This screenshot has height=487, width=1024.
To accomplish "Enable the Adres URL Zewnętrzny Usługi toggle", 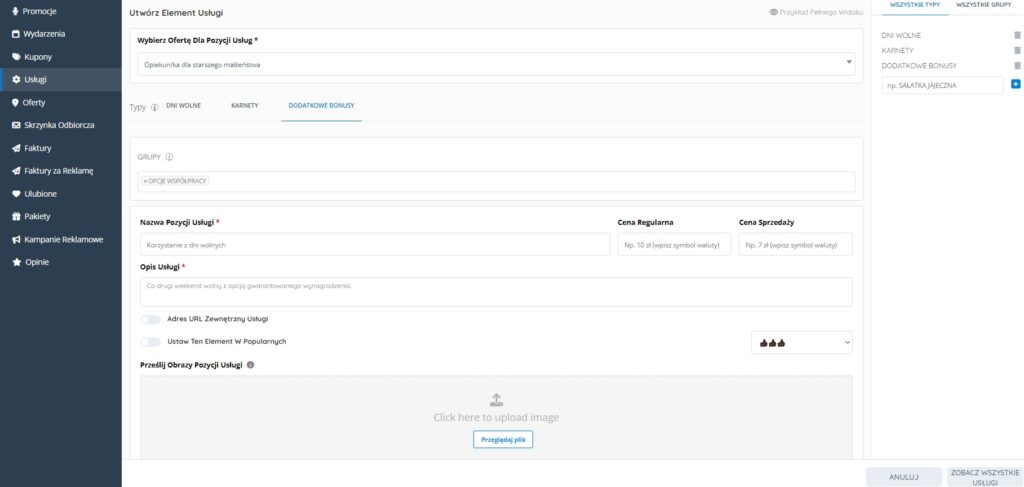I will click(x=151, y=319).
